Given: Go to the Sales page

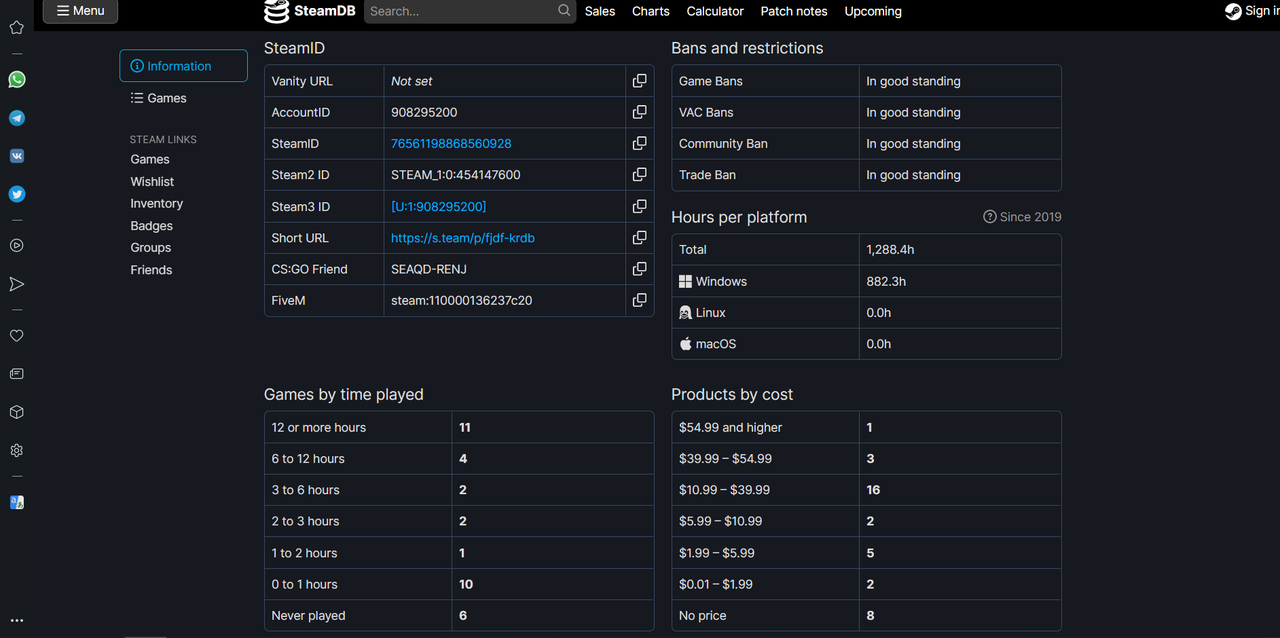Looking at the screenshot, I should click(x=600, y=11).
